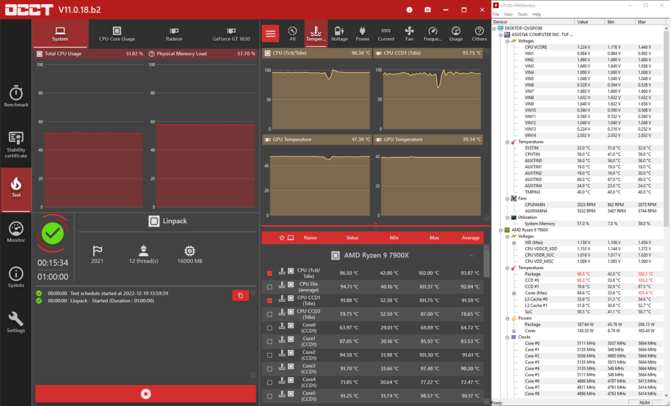Show Power sensors
Screen dimensions: 670x406
tap(362, 34)
